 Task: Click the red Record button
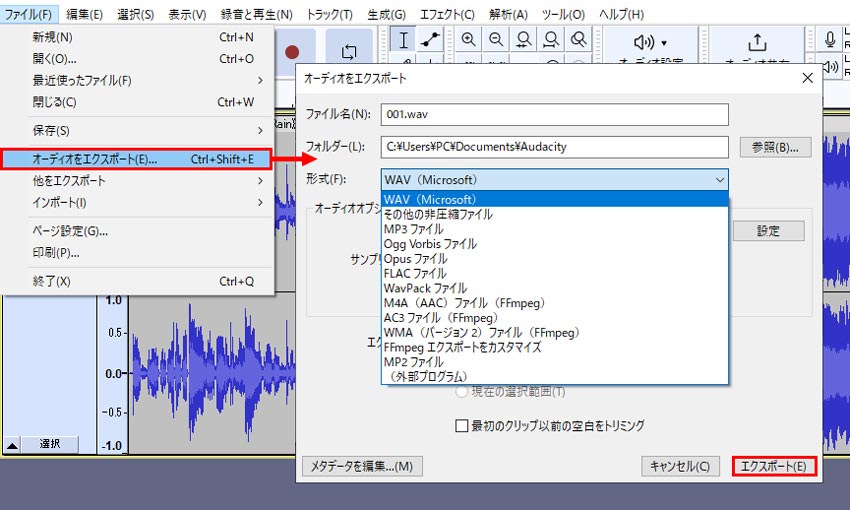click(293, 52)
